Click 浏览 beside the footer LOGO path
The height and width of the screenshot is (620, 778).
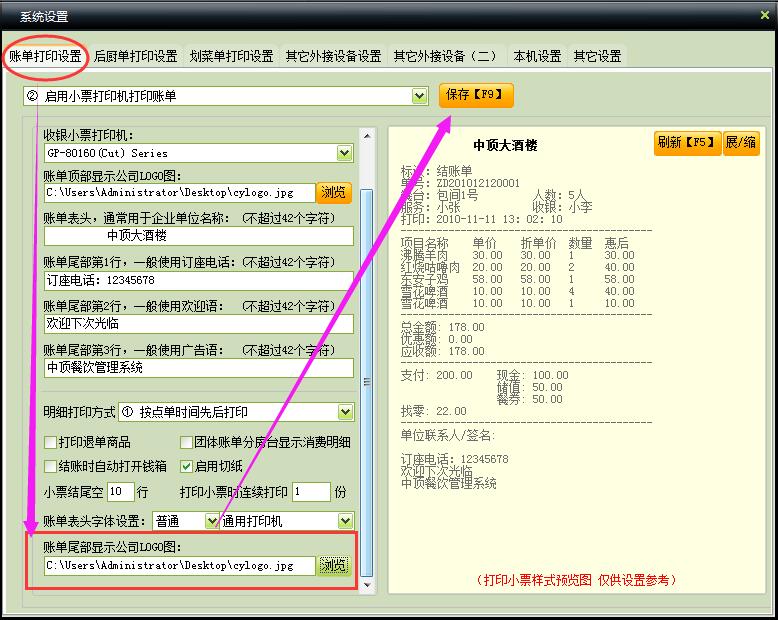point(334,566)
